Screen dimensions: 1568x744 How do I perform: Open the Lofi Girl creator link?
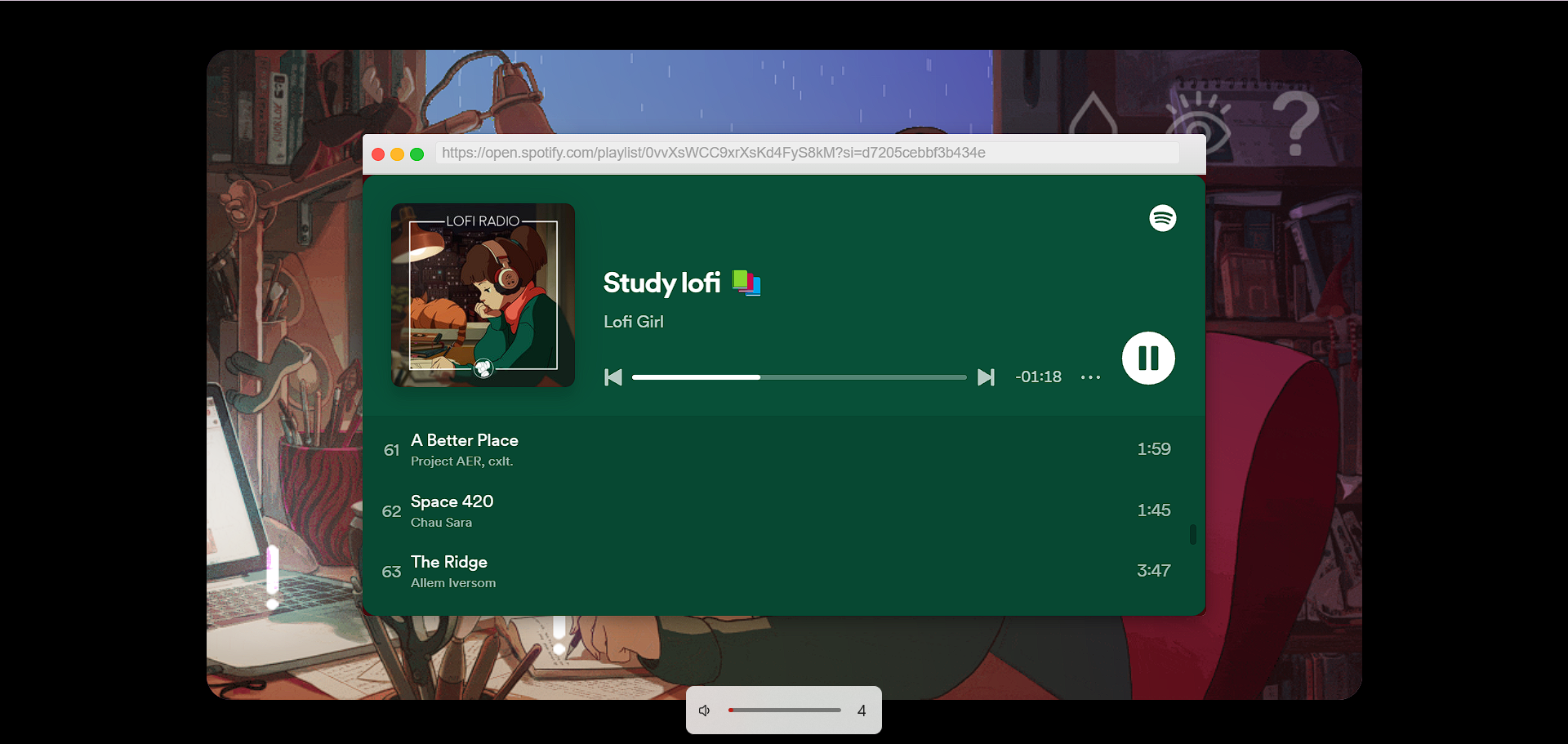pyautogui.click(x=634, y=322)
